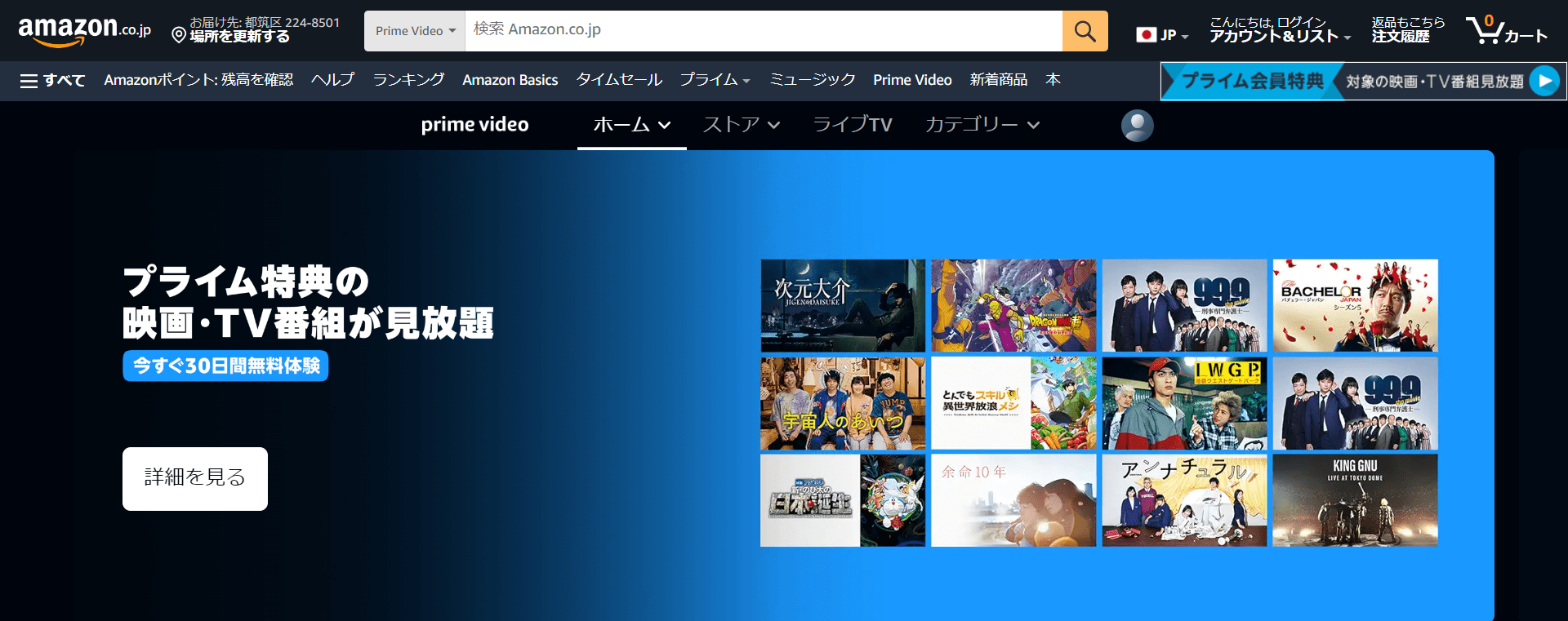Open the Prime Video search category dropdown
Viewport: 1568px width, 621px height.
pos(415,31)
